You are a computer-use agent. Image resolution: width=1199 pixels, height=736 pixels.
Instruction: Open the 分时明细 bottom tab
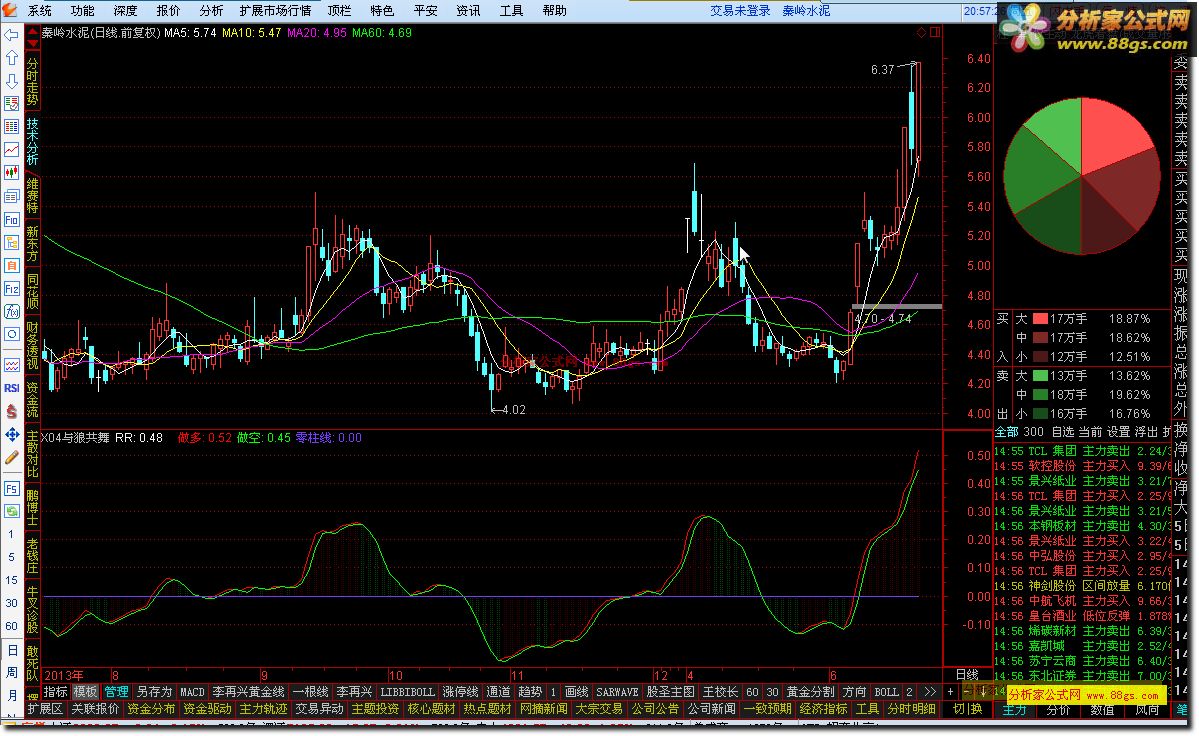[911, 709]
